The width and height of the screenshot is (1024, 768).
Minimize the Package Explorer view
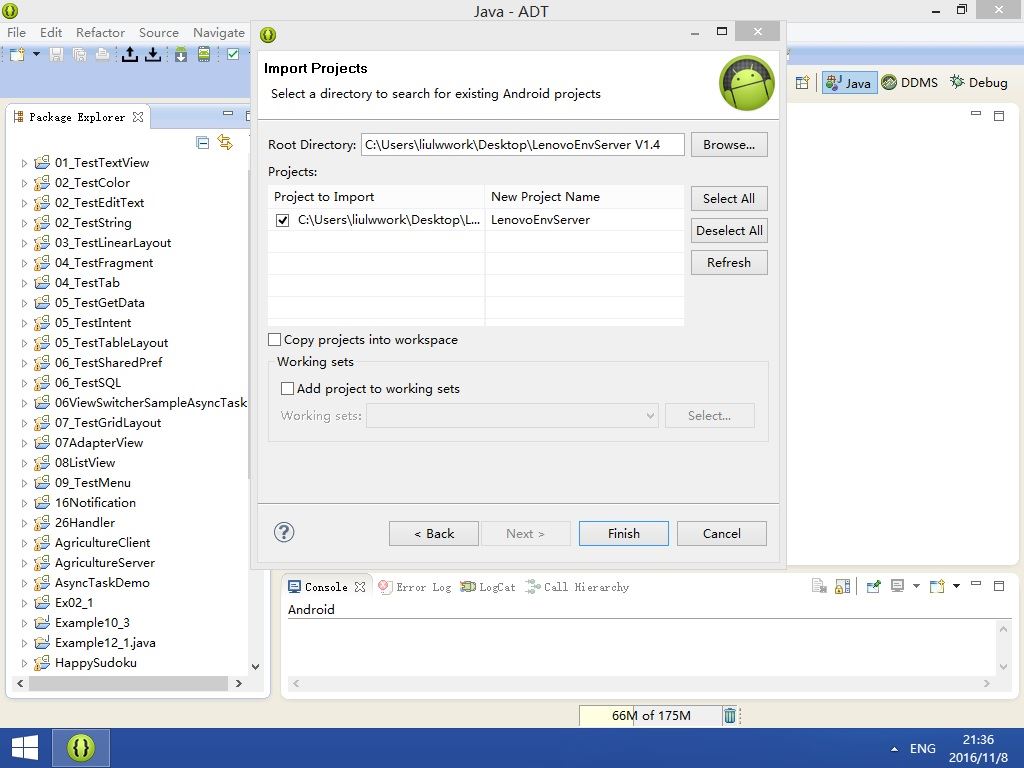pos(228,113)
